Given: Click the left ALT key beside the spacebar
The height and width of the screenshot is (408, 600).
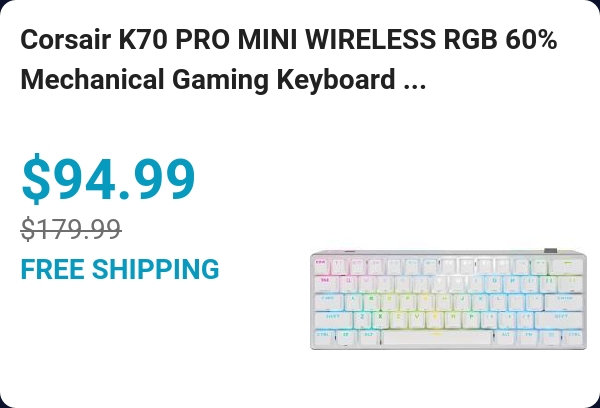Looking at the screenshot, I should pos(368,336).
